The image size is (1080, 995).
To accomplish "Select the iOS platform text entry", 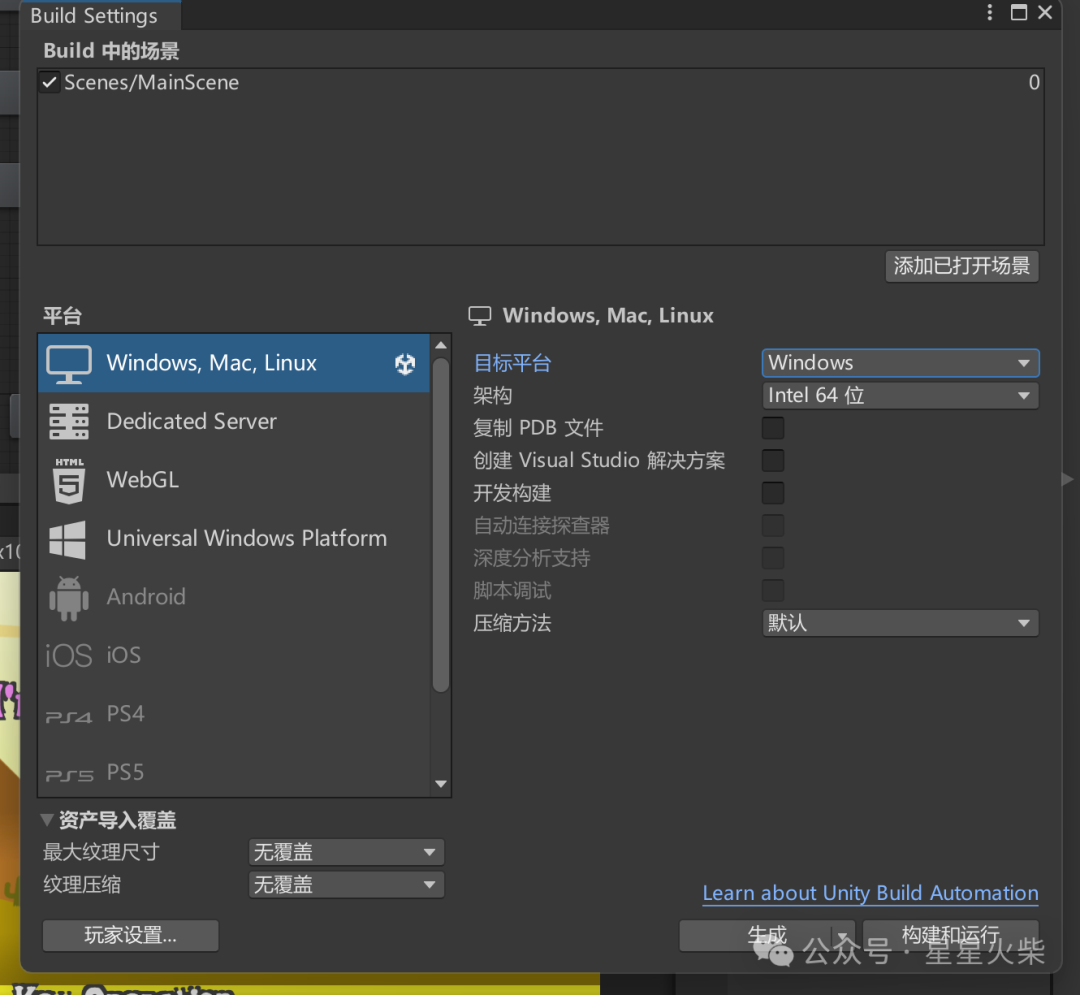I will pos(124,655).
